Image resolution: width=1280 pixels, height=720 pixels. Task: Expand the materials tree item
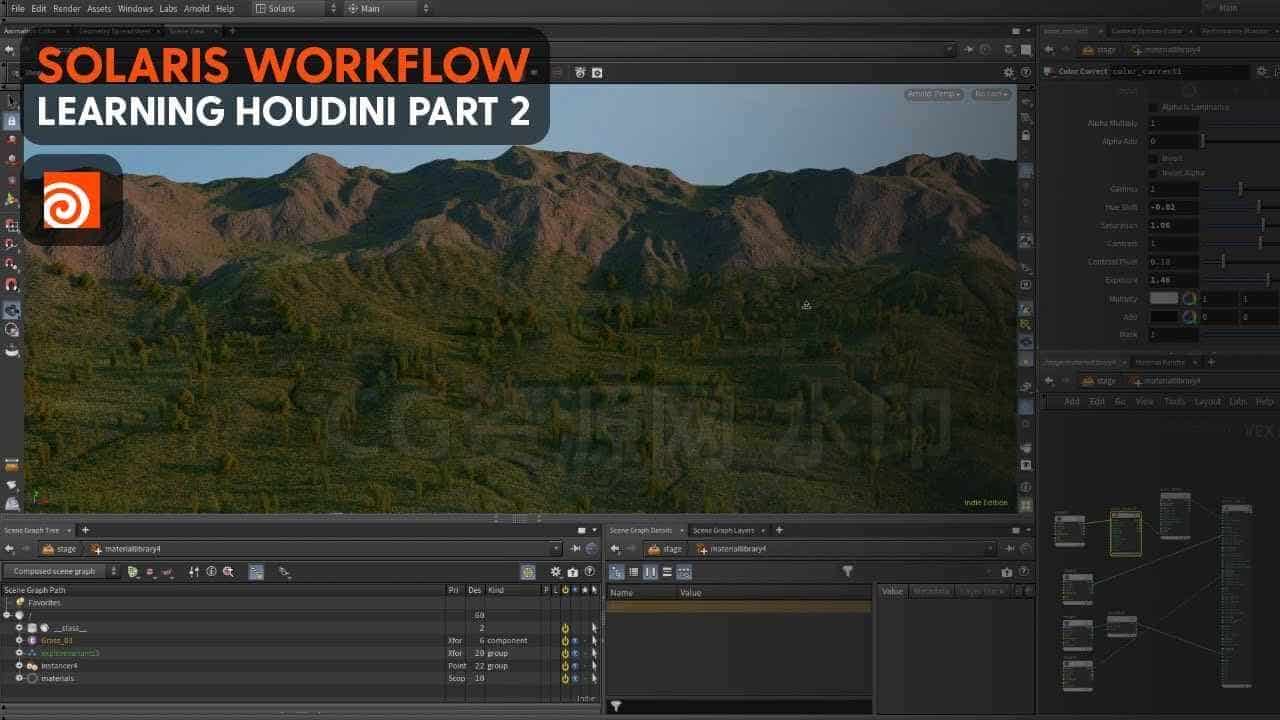click(19, 678)
